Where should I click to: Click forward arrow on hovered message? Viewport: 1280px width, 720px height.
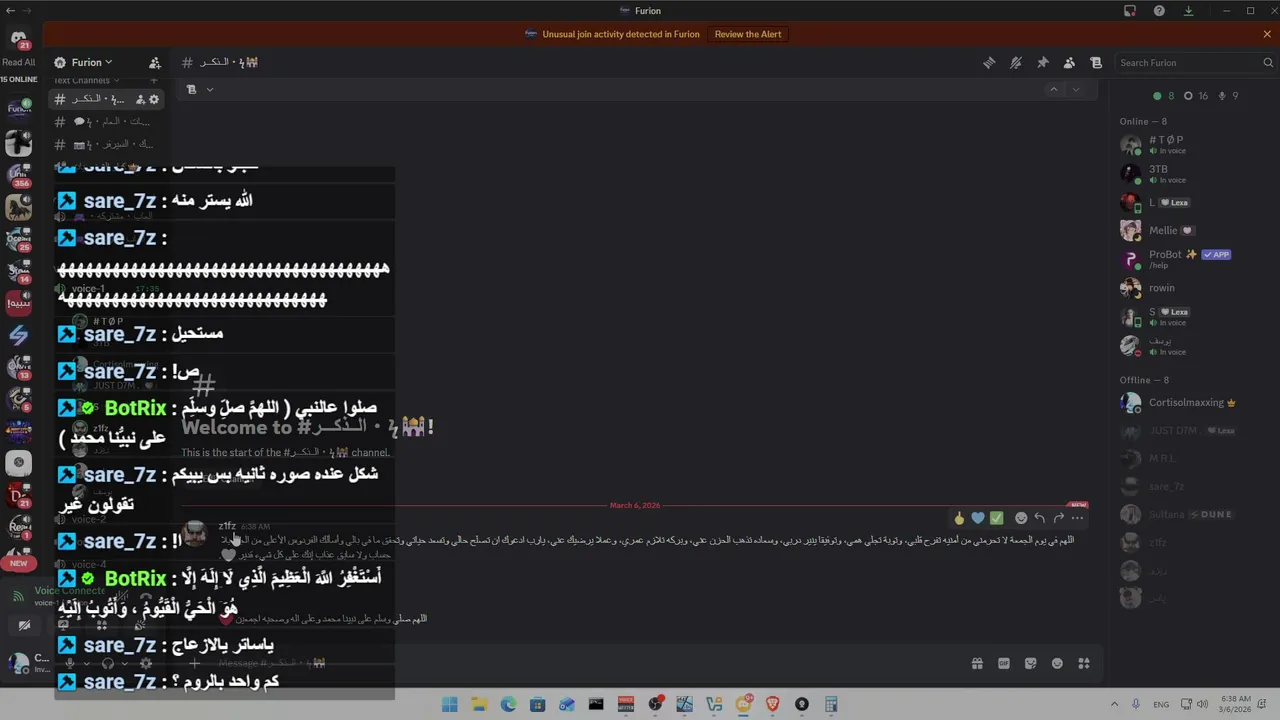(1058, 518)
